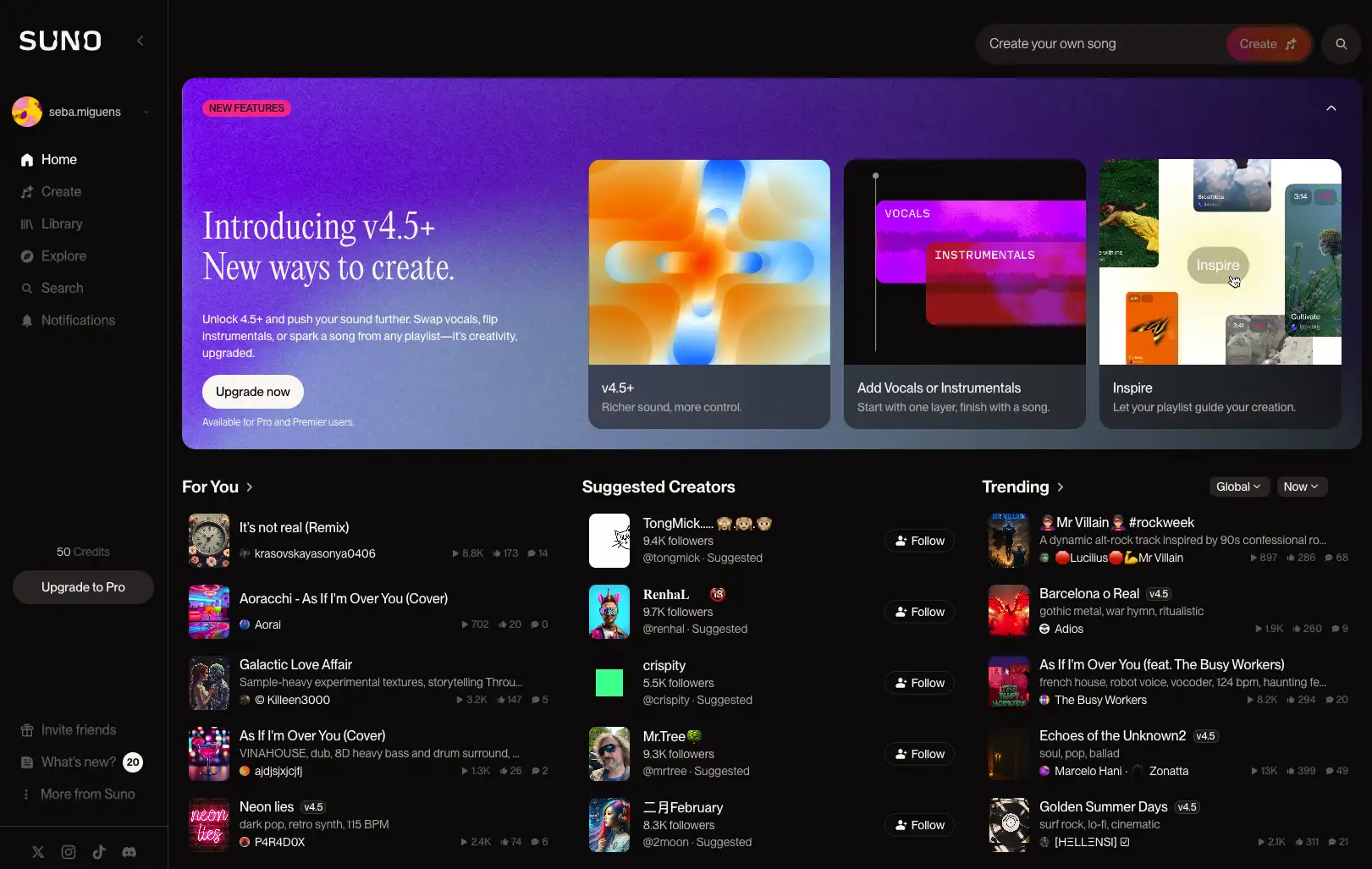The height and width of the screenshot is (869, 1372).
Task: Open the X (Twitter) social link
Action: pyautogui.click(x=38, y=852)
